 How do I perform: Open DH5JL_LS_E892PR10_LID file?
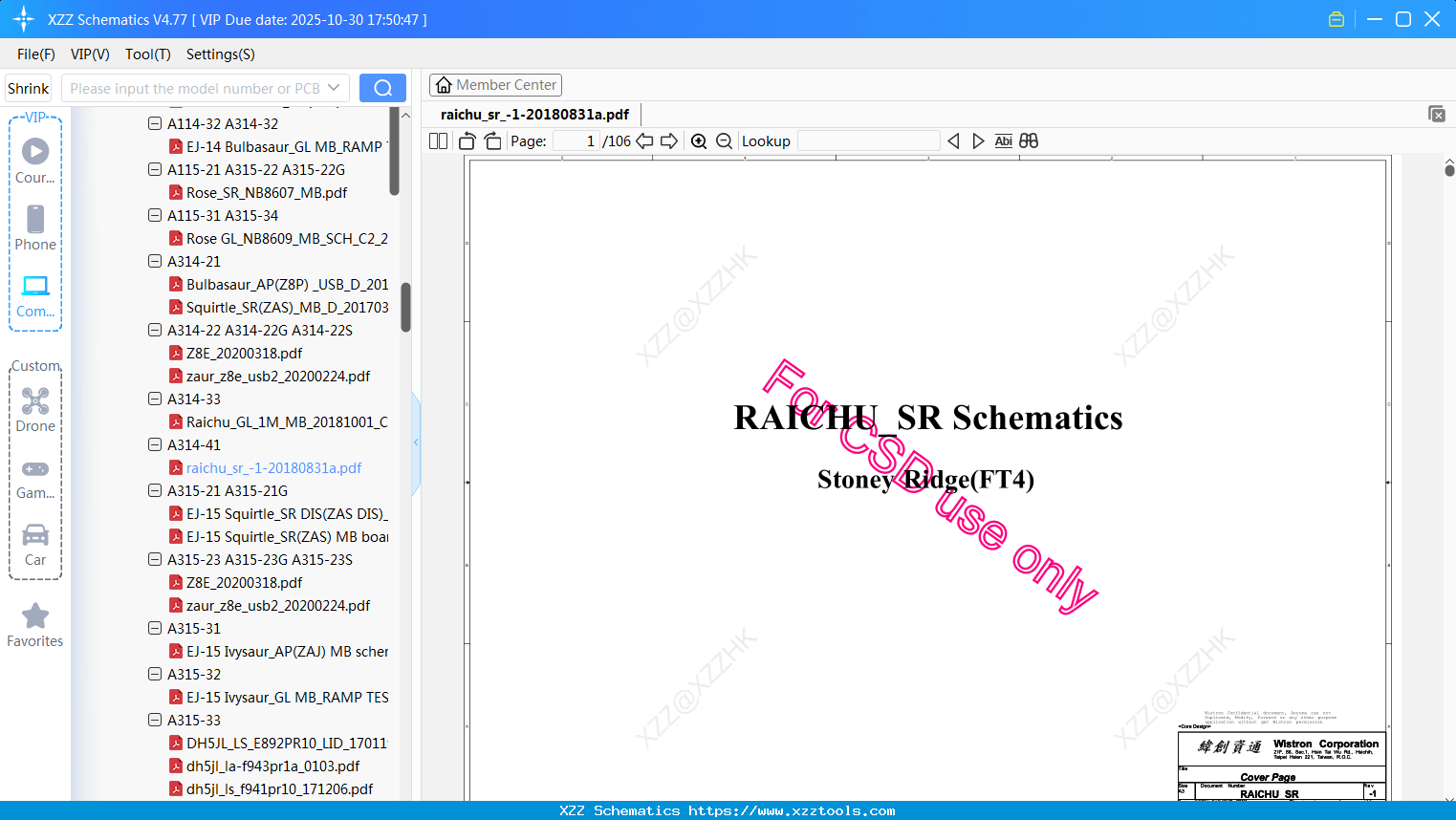click(287, 743)
